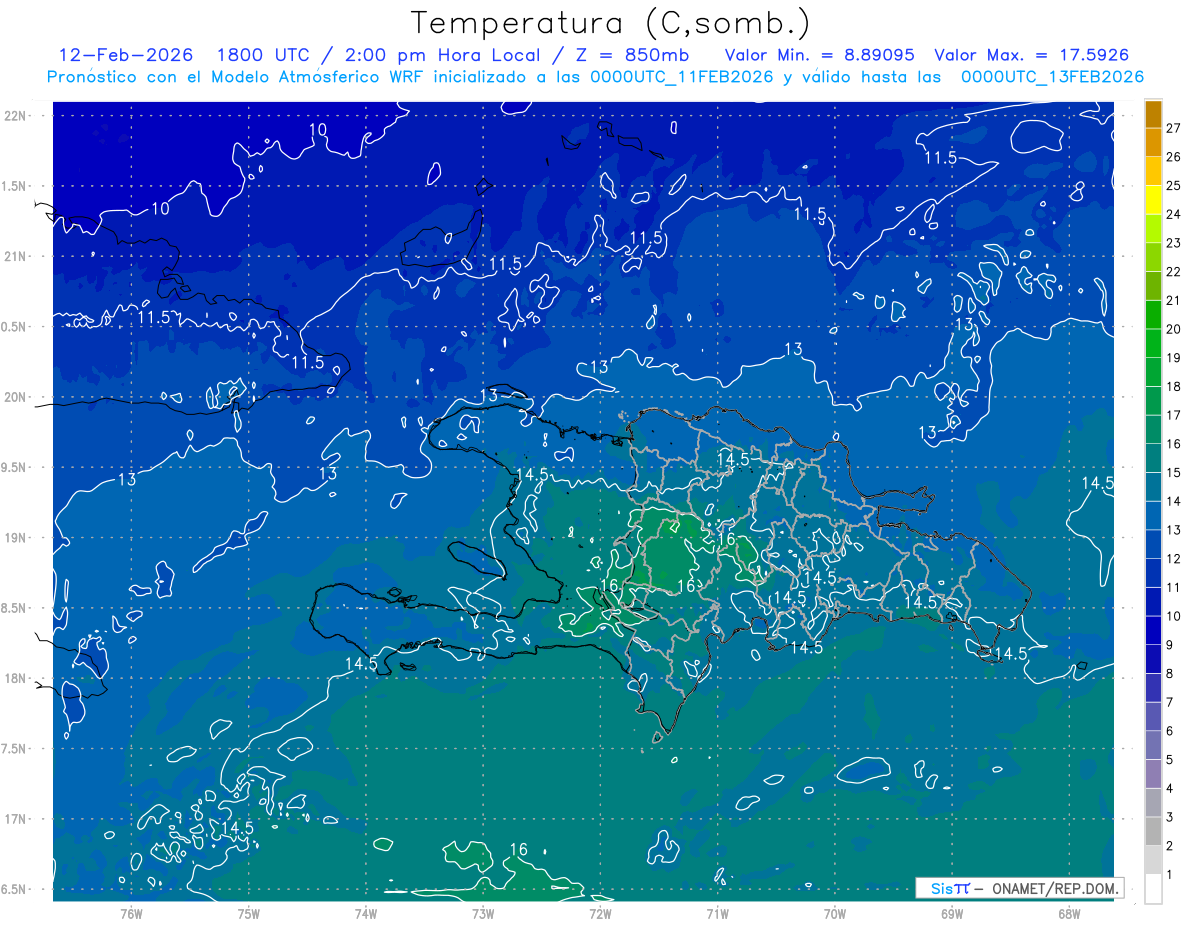Click color scale value label '1'
This screenshot has width=1200, height=927.
(1171, 876)
